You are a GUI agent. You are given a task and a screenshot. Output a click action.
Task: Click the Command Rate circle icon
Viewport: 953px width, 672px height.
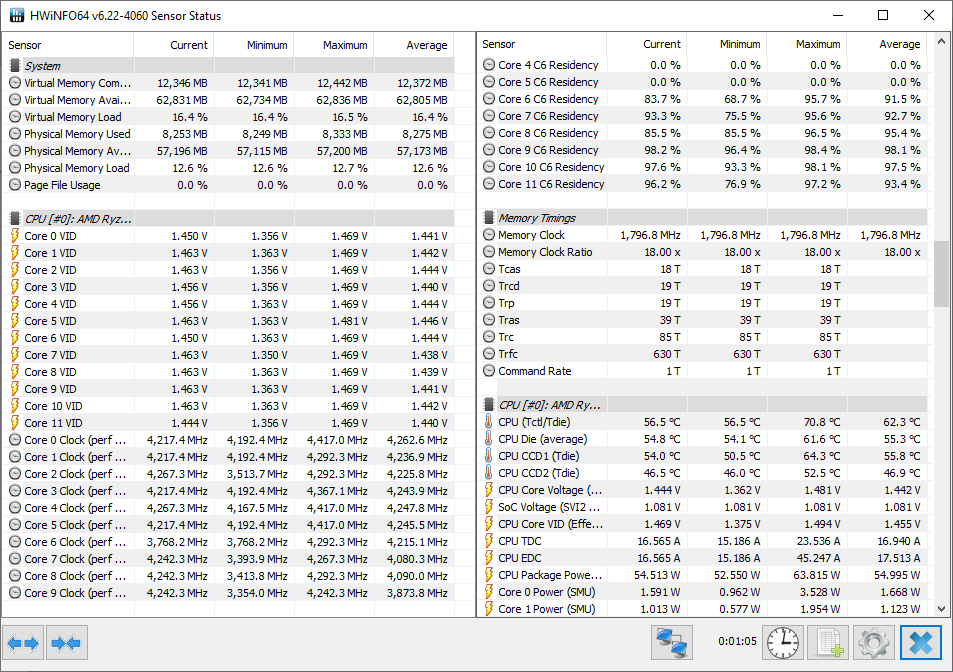pyautogui.click(x=489, y=371)
